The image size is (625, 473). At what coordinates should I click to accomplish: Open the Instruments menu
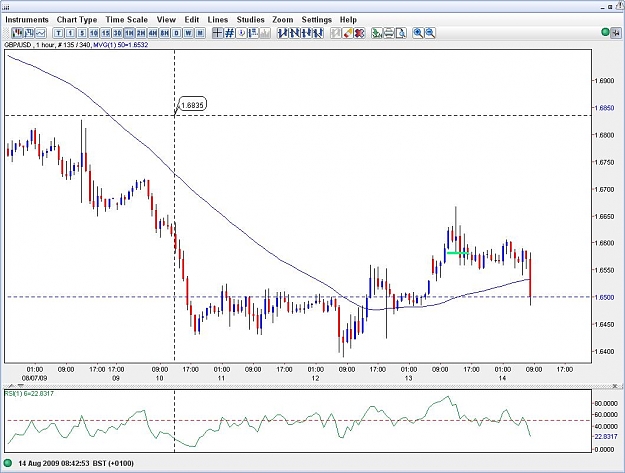[27, 20]
